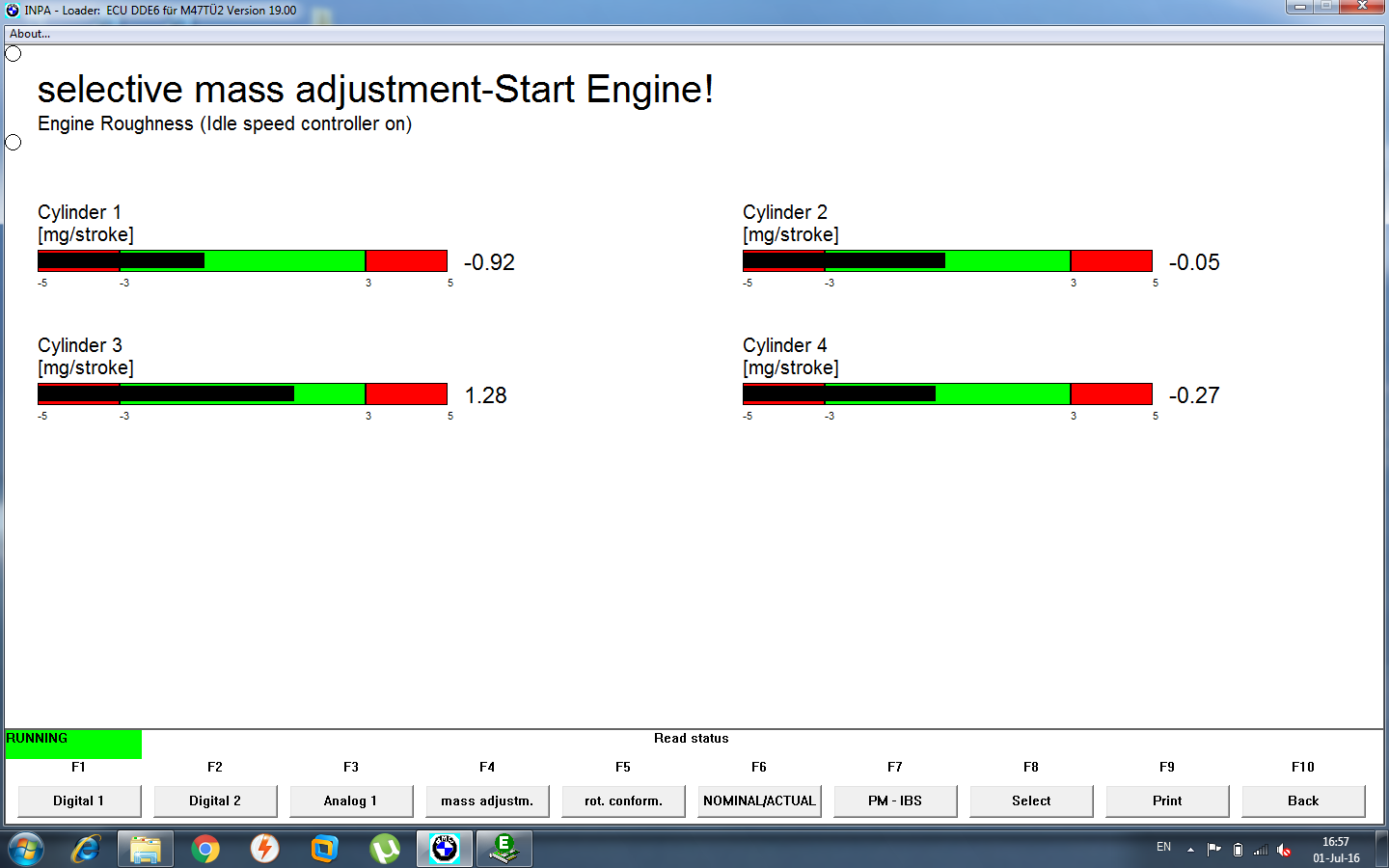
Task: Minimize the INPA window
Action: pos(1299,7)
